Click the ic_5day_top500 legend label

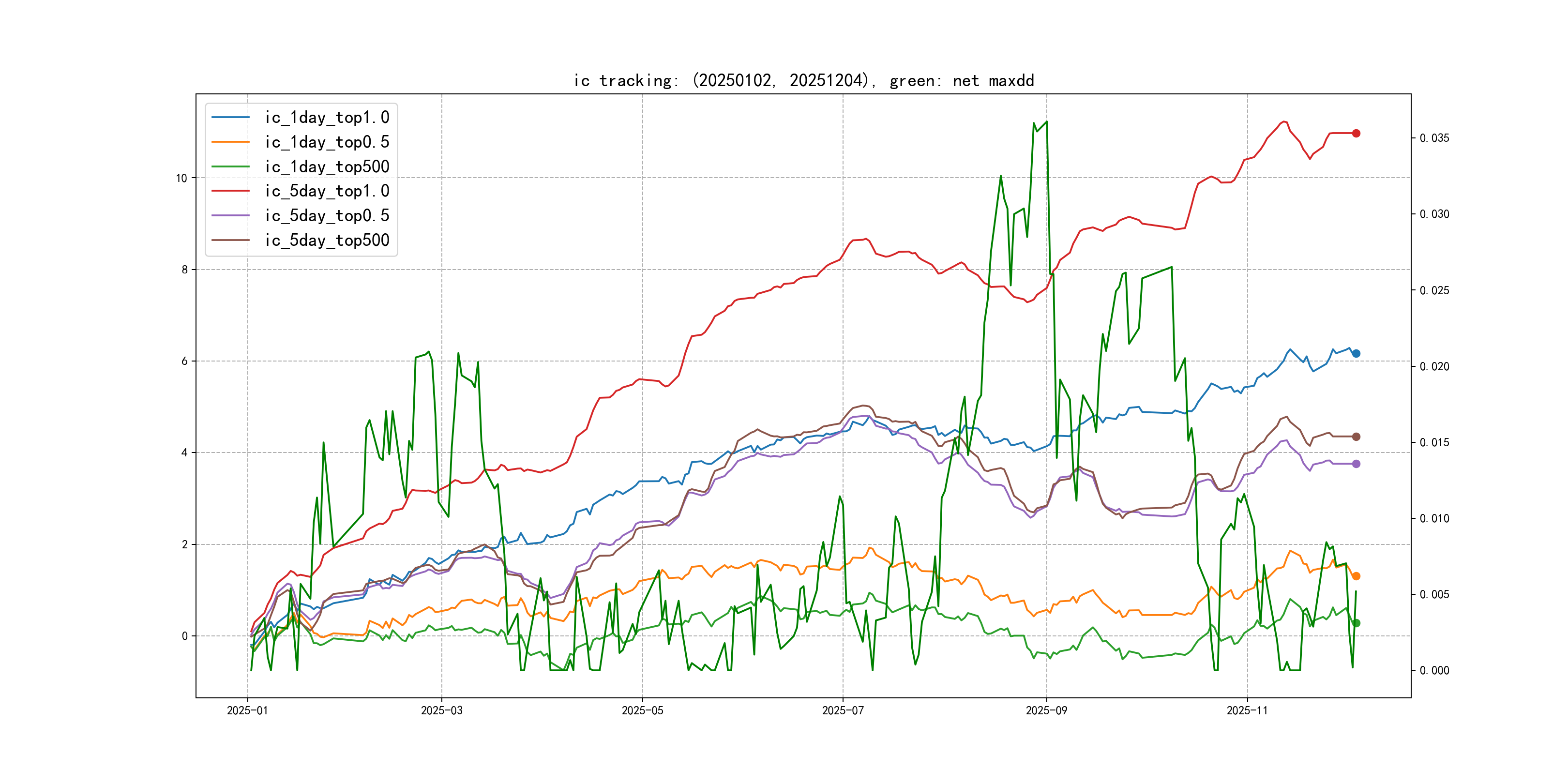[x=327, y=241]
